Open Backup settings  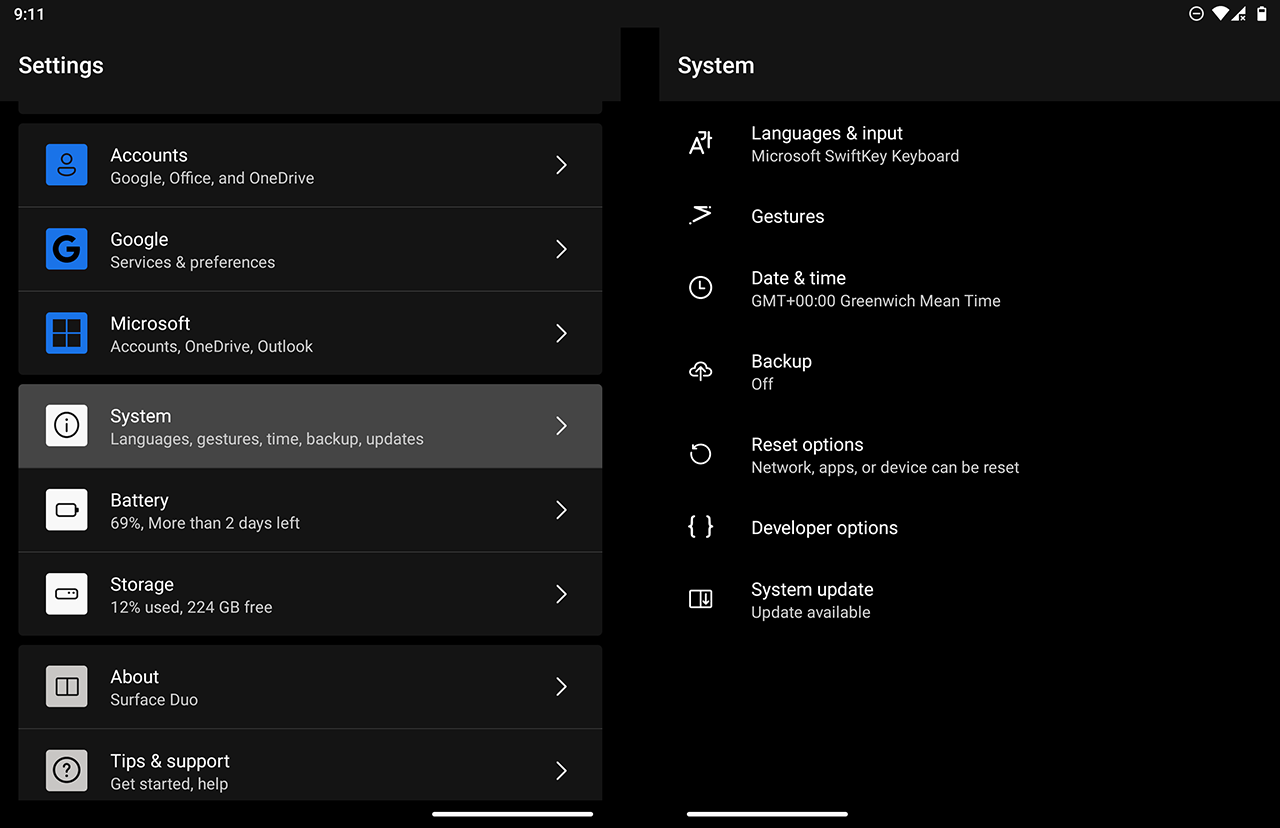[969, 372]
